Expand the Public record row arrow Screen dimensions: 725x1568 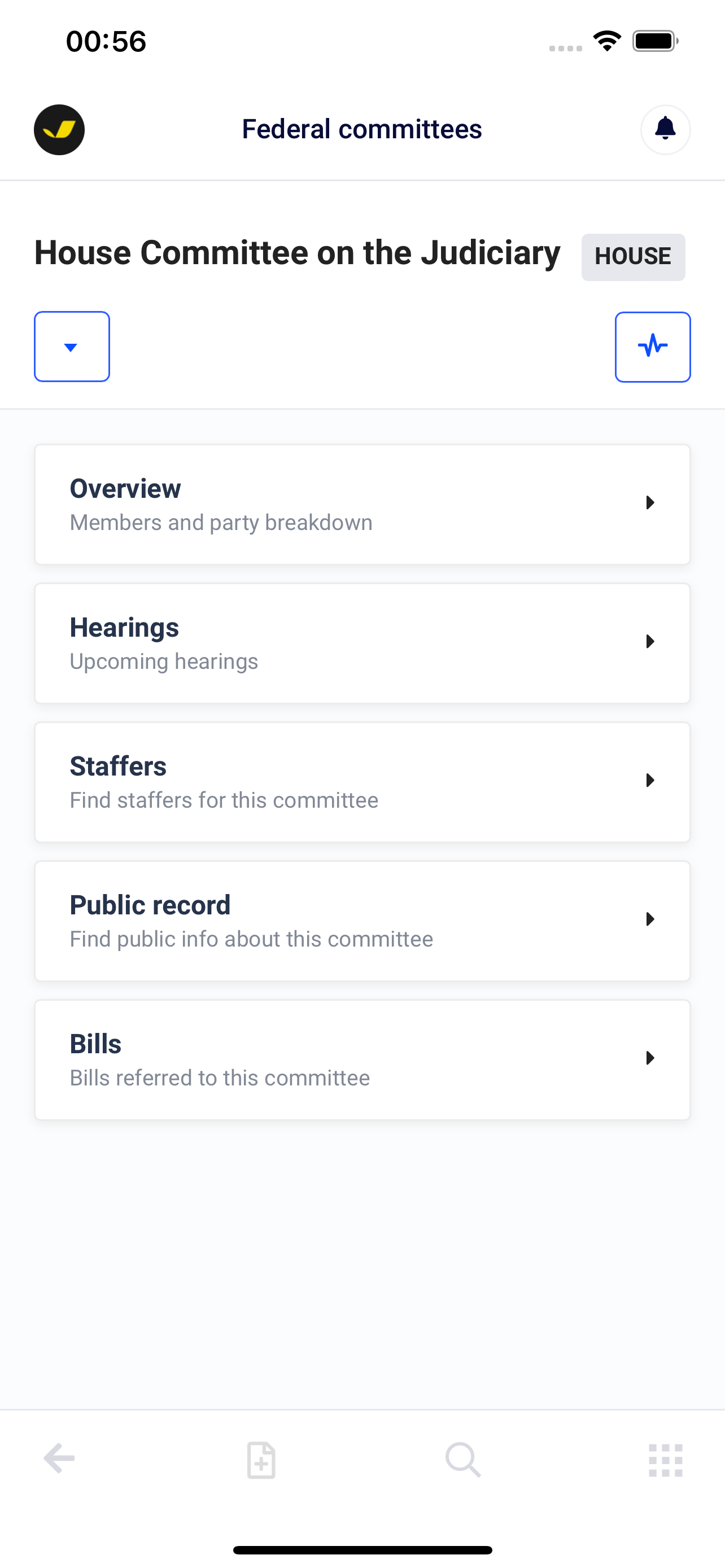(x=650, y=919)
